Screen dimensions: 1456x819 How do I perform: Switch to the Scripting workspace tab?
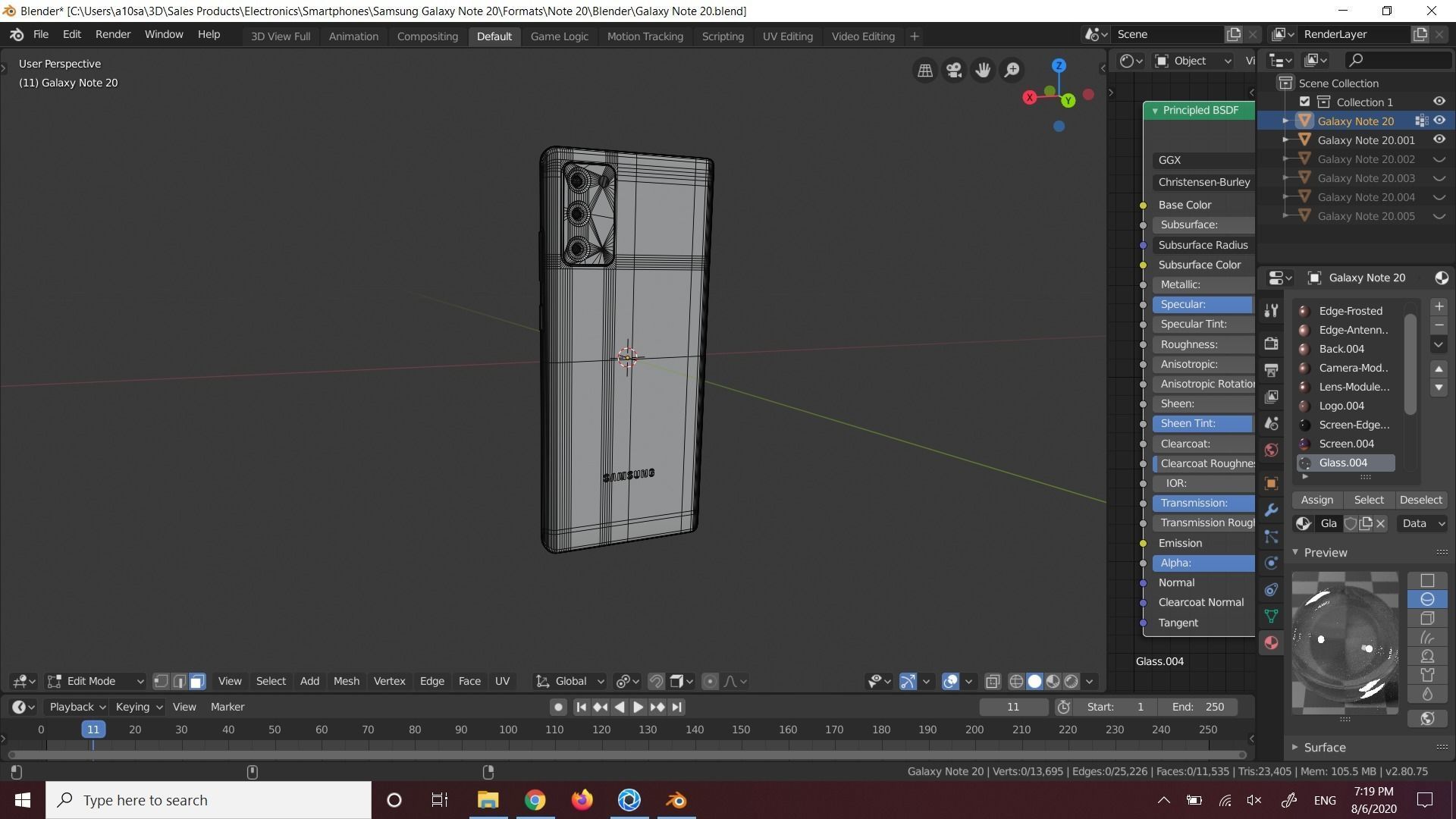click(x=723, y=36)
